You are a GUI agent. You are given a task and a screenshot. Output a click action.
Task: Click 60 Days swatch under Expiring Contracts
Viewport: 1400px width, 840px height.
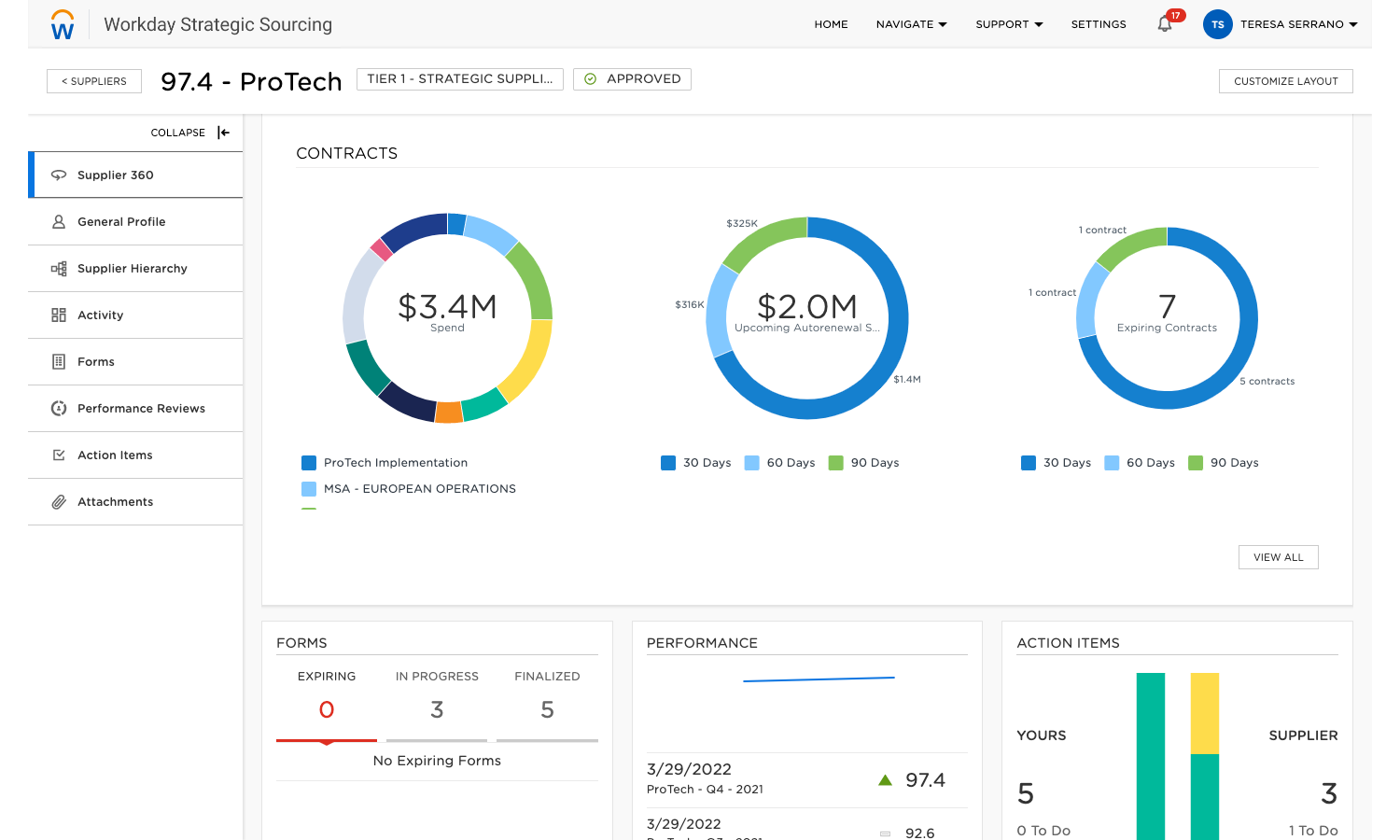[x=1112, y=463]
